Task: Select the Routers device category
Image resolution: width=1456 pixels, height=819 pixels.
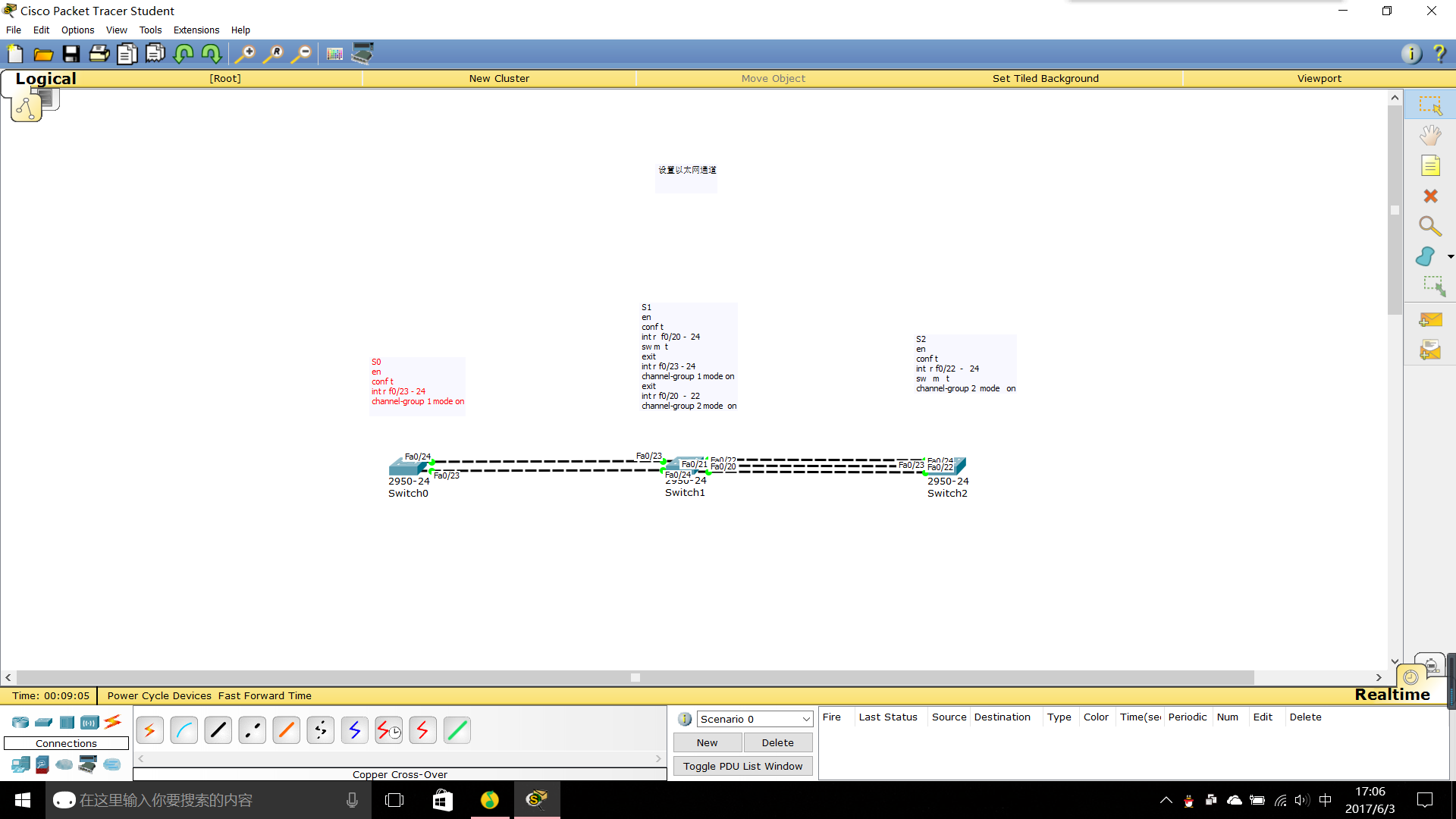Action: click(20, 723)
